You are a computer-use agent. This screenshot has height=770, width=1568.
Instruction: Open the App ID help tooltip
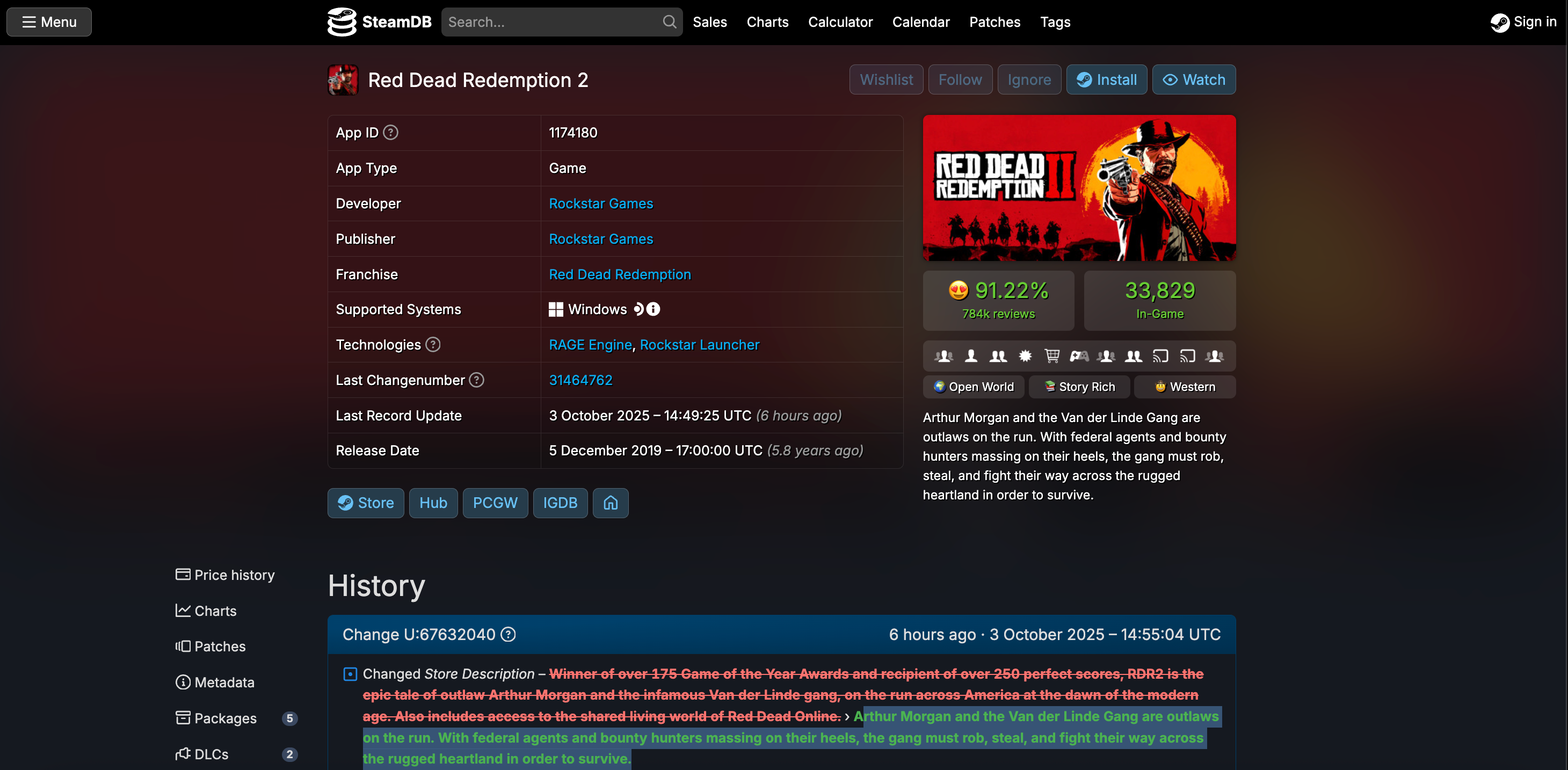coord(391,132)
